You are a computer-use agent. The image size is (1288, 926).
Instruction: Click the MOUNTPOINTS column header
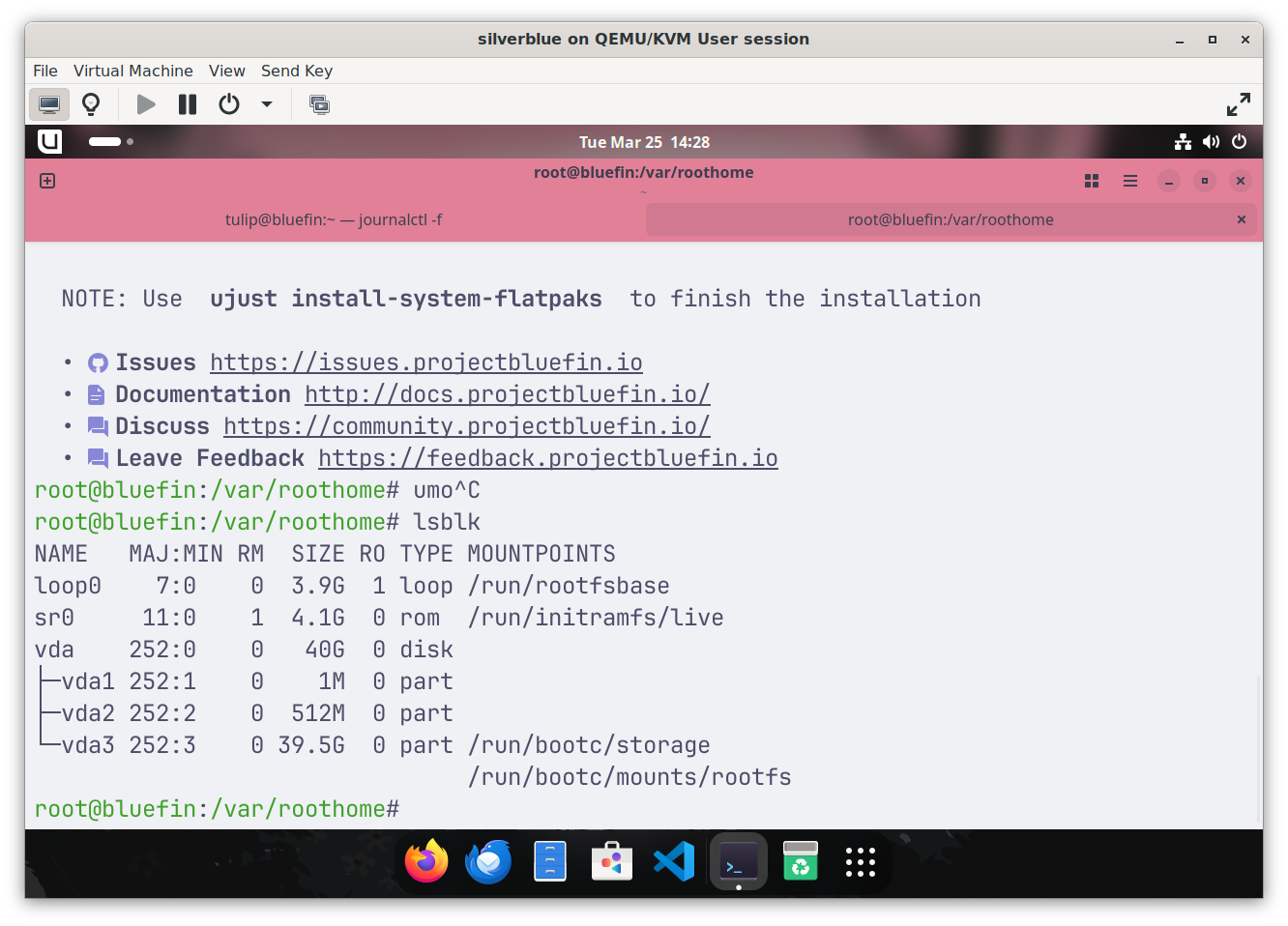click(542, 554)
